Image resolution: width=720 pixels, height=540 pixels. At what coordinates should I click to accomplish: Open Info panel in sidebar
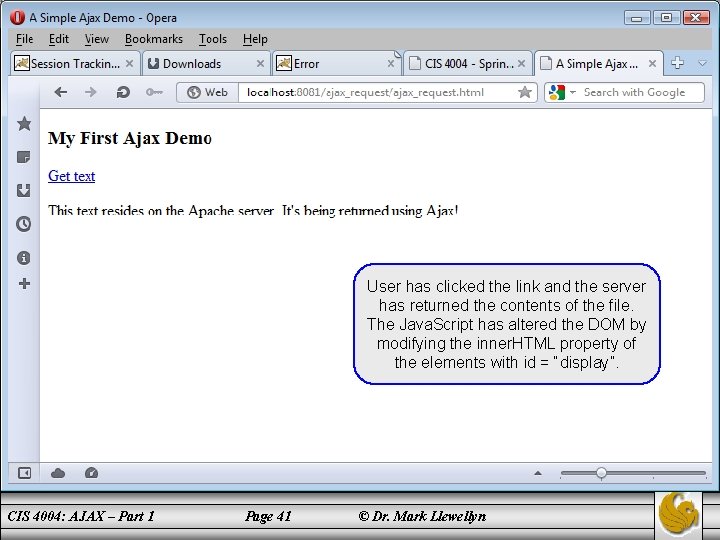[23, 258]
